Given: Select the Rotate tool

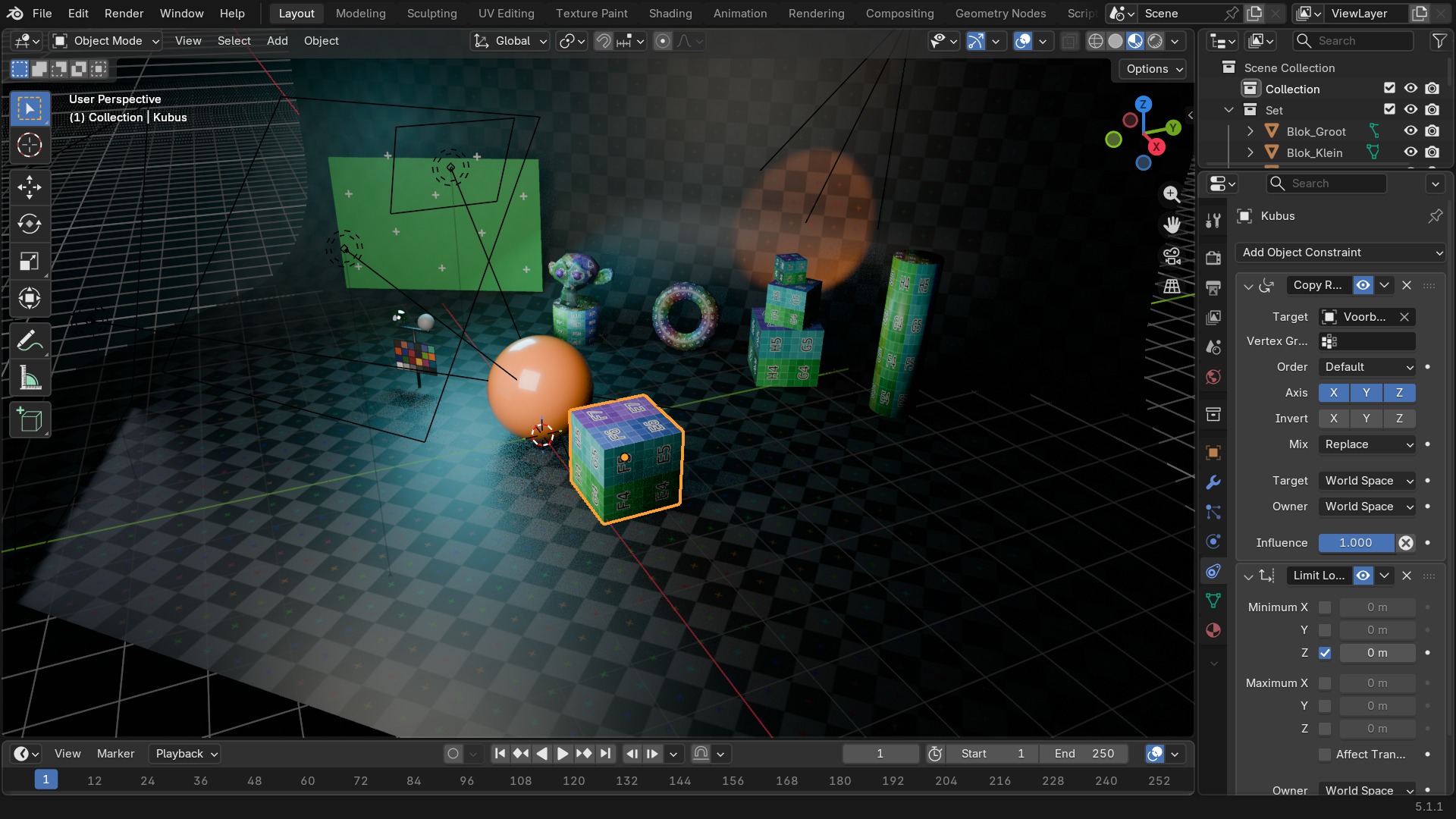Looking at the screenshot, I should pos(30,224).
